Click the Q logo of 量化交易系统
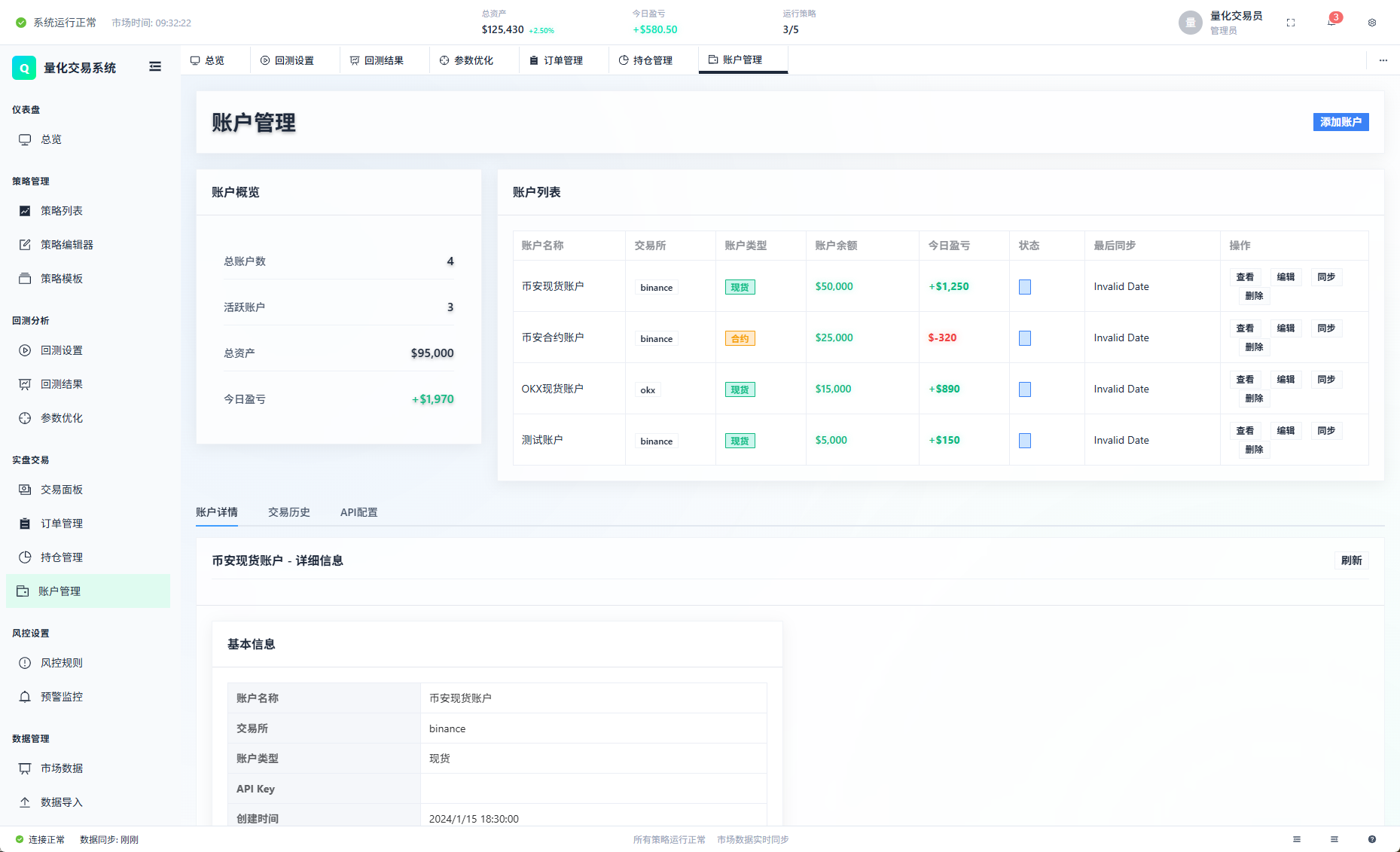The height and width of the screenshot is (852, 1400). [x=24, y=68]
